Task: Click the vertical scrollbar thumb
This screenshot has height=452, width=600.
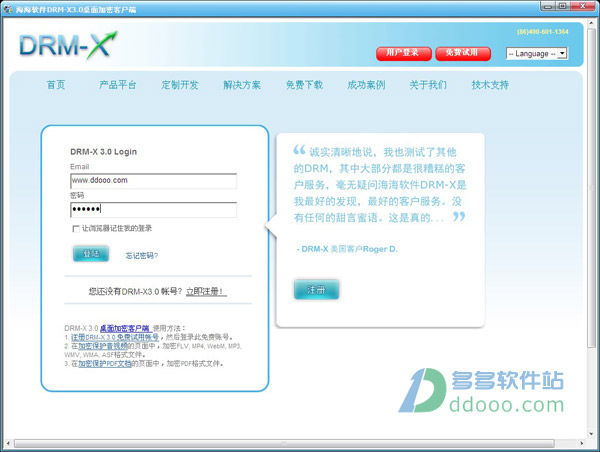Action: (x=592, y=188)
